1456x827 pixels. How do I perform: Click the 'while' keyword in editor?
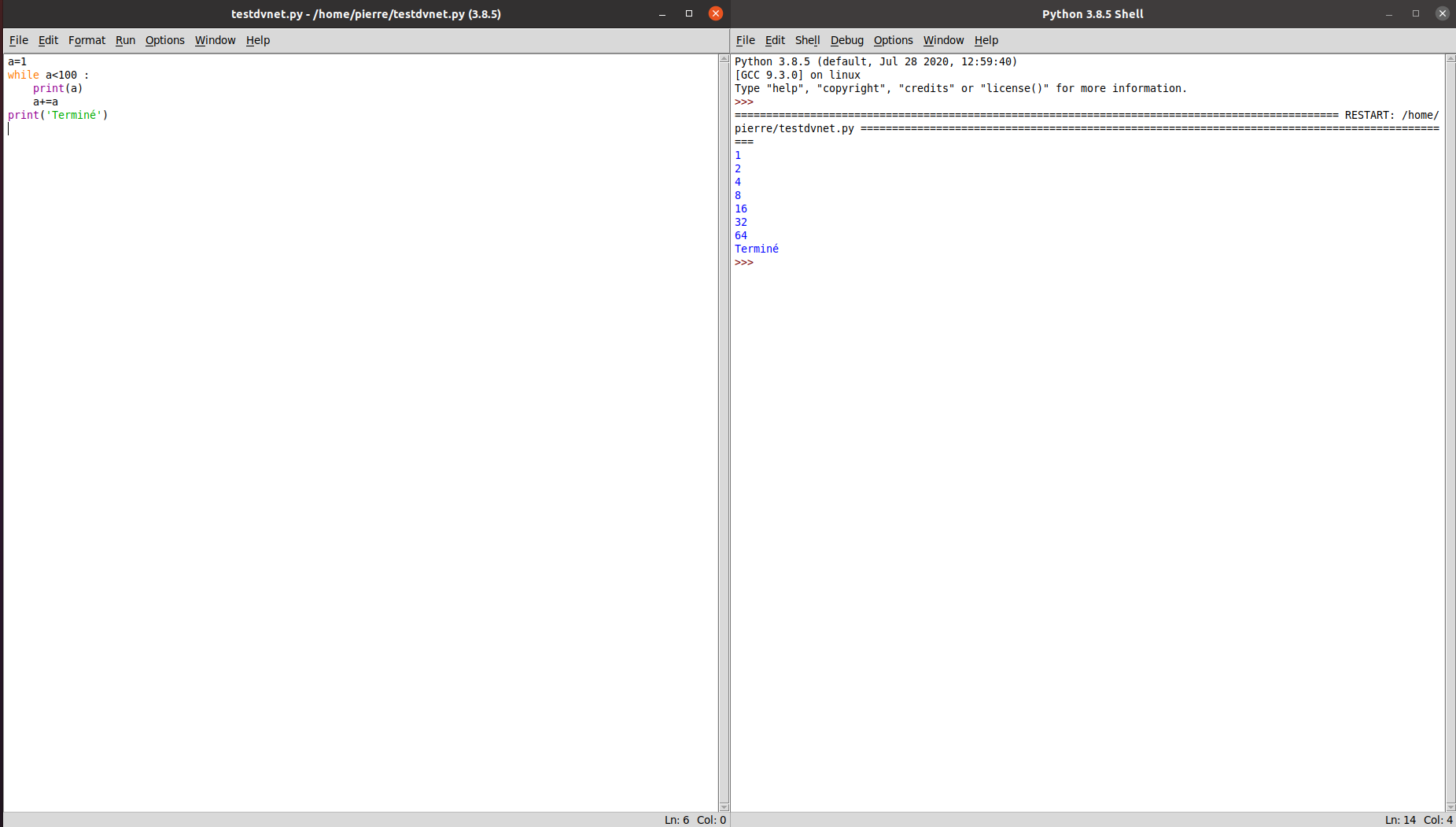click(24, 75)
